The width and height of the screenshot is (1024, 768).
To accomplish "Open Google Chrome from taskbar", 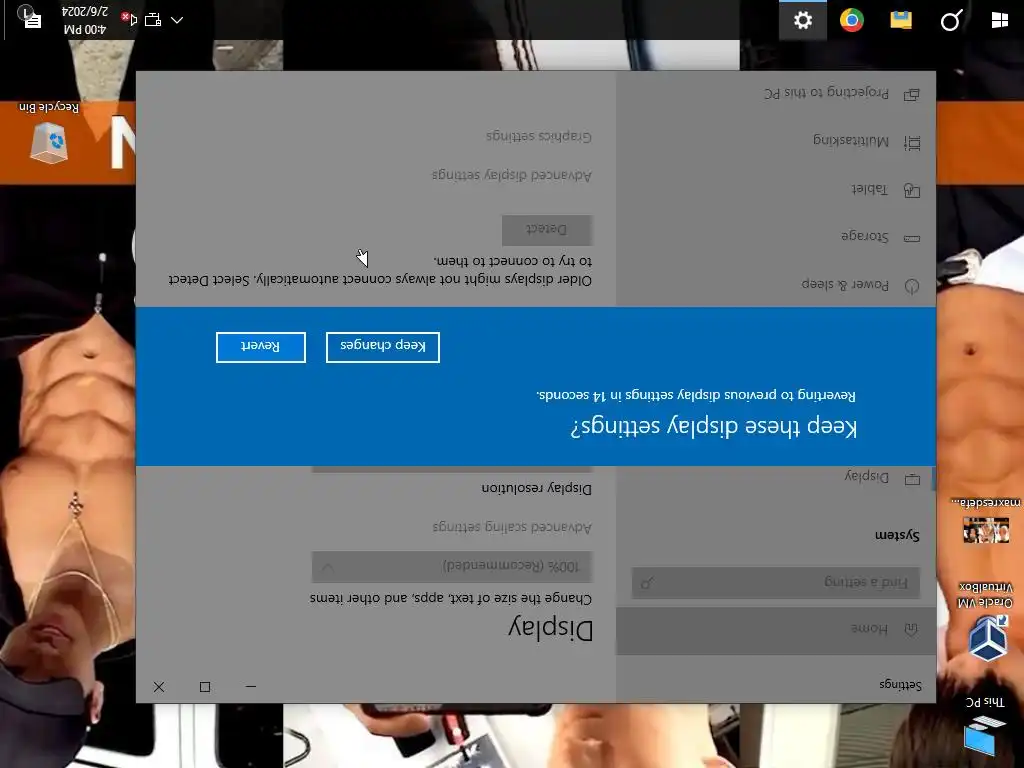I will pyautogui.click(x=852, y=20).
